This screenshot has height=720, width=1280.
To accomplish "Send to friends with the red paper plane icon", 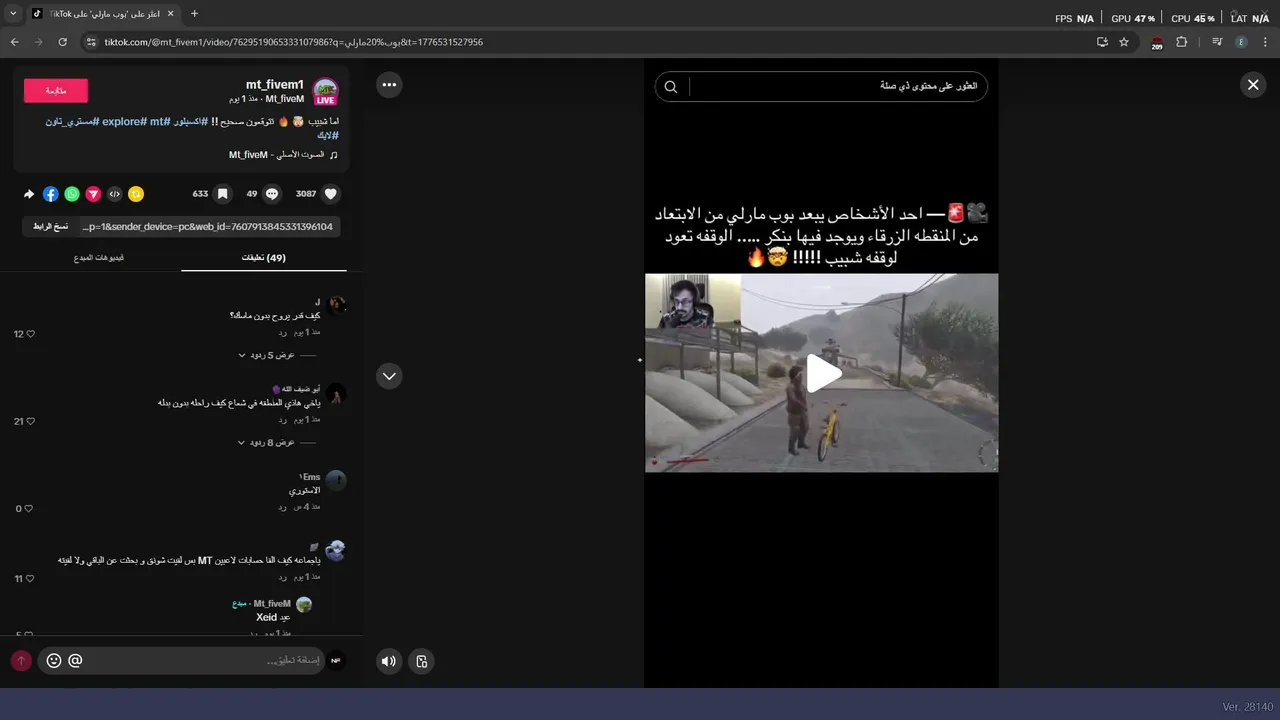I will tap(93, 194).
